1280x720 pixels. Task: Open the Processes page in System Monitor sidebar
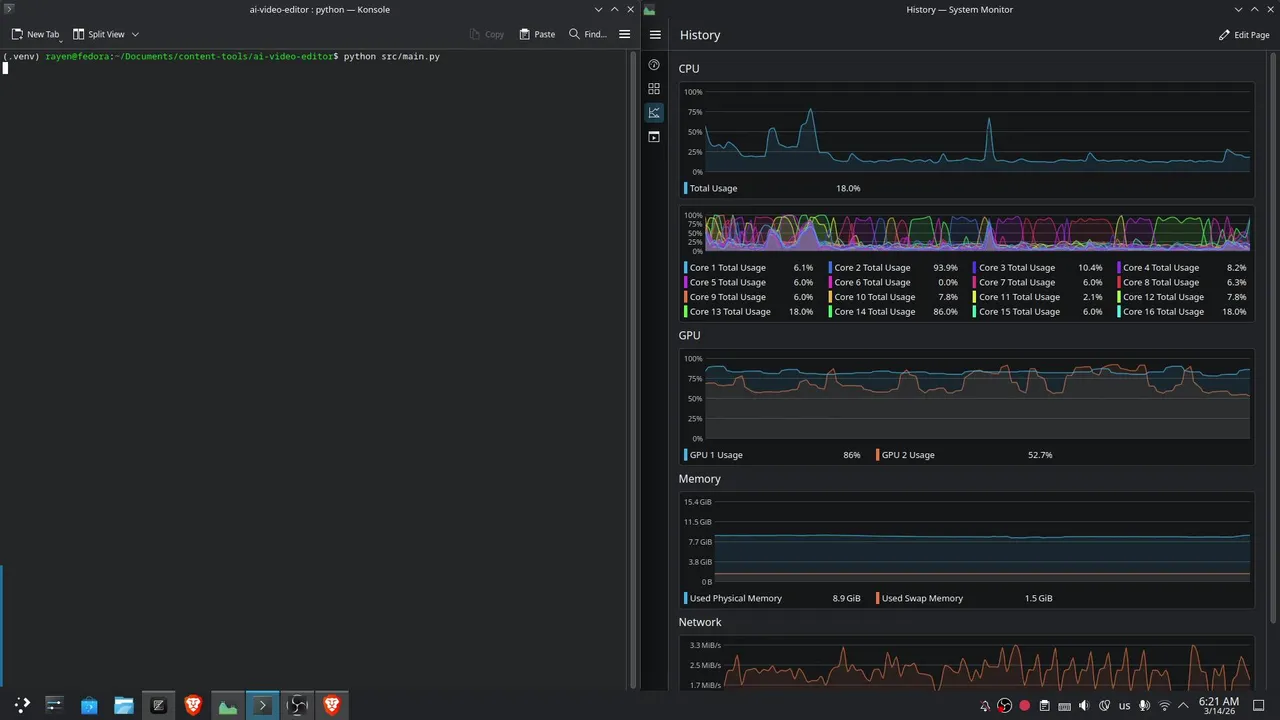tap(654, 137)
